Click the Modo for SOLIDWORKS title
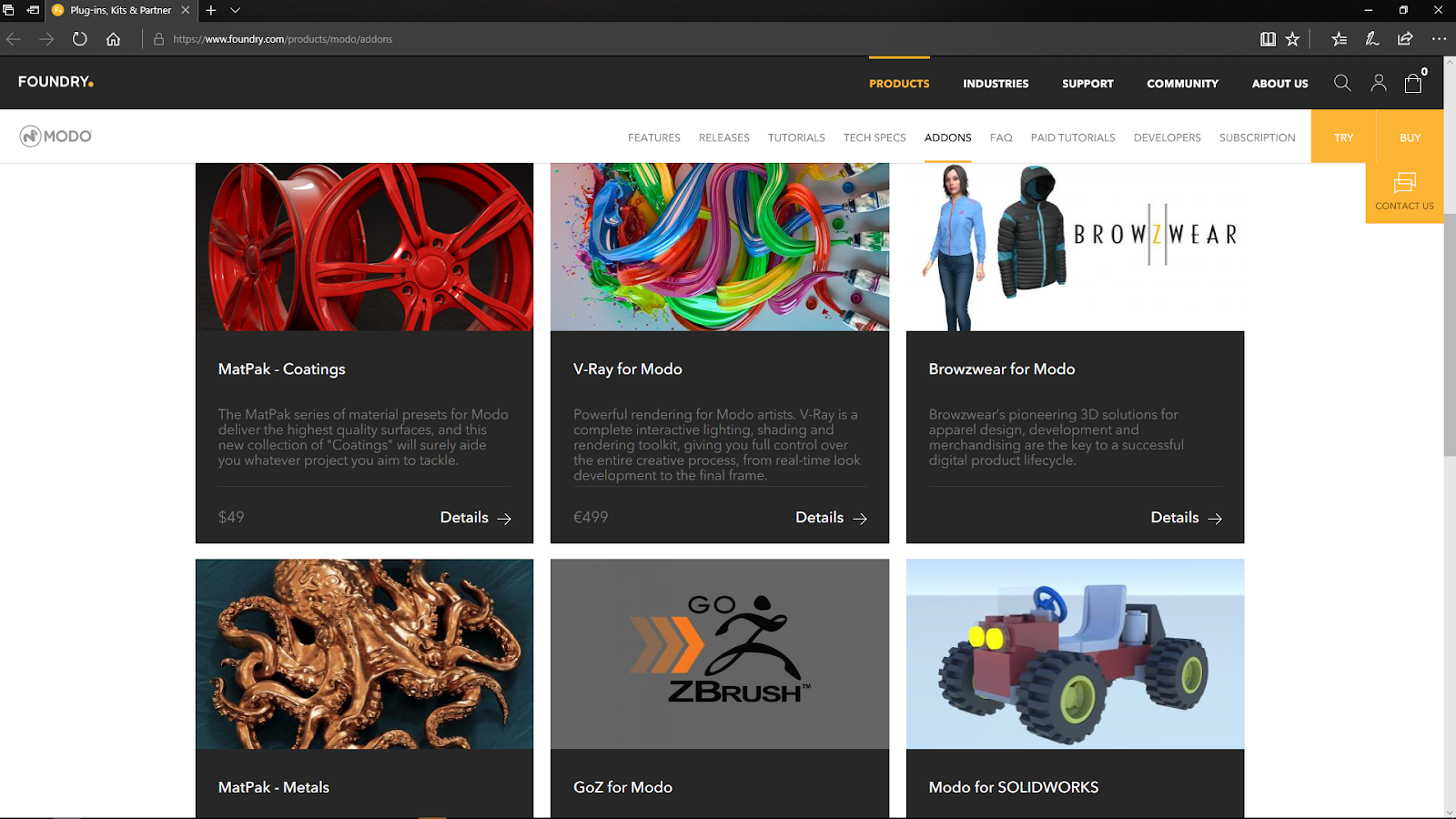The width and height of the screenshot is (1456, 819). (x=1014, y=787)
